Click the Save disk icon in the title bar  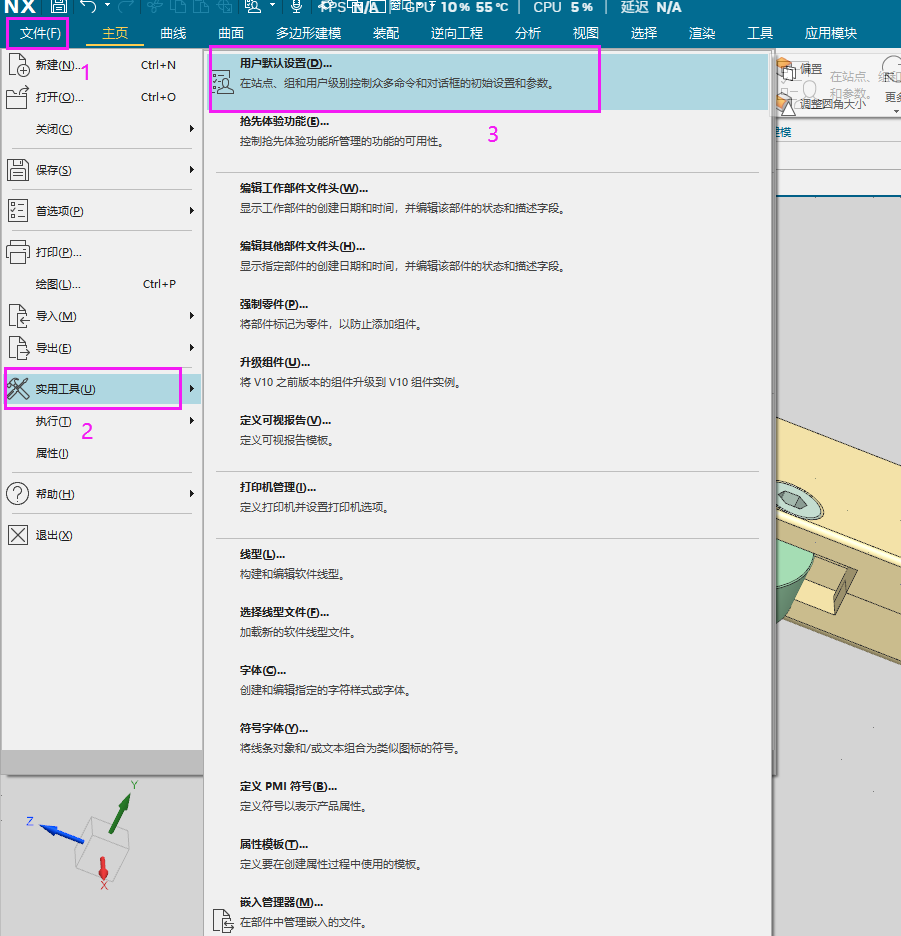tap(59, 6)
